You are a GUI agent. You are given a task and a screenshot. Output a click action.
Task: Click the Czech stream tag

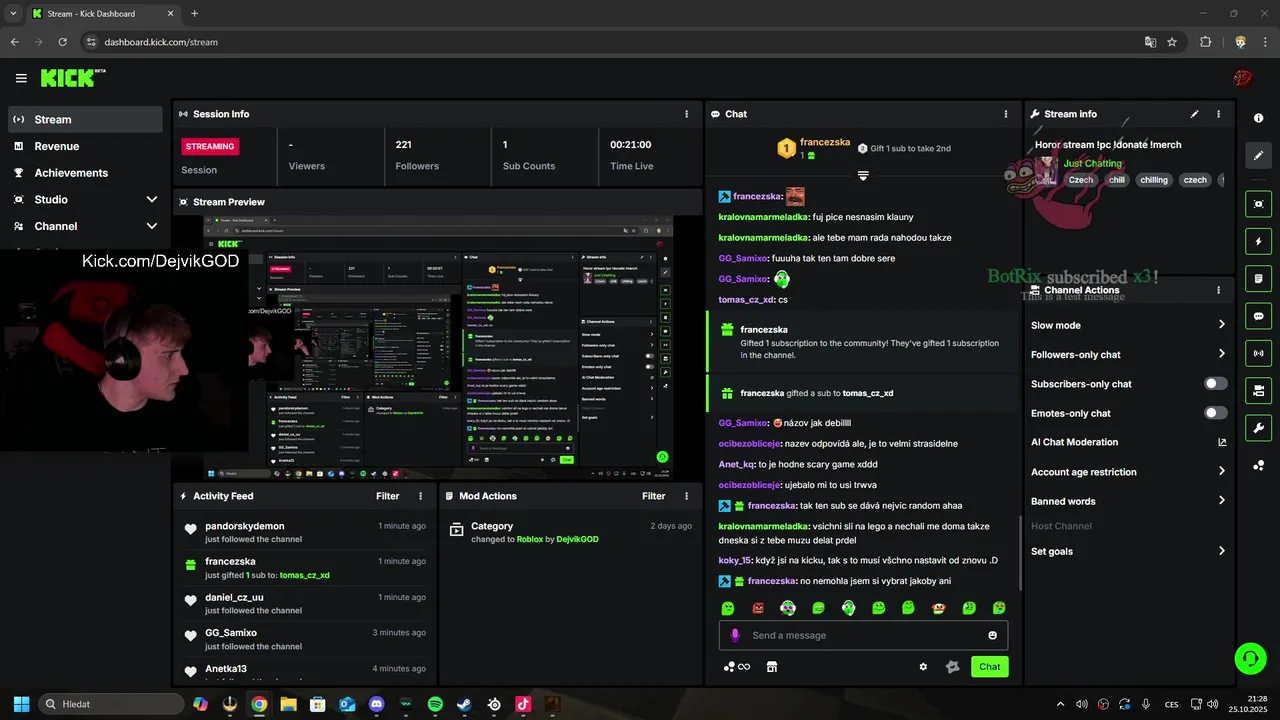pyautogui.click(x=1081, y=180)
